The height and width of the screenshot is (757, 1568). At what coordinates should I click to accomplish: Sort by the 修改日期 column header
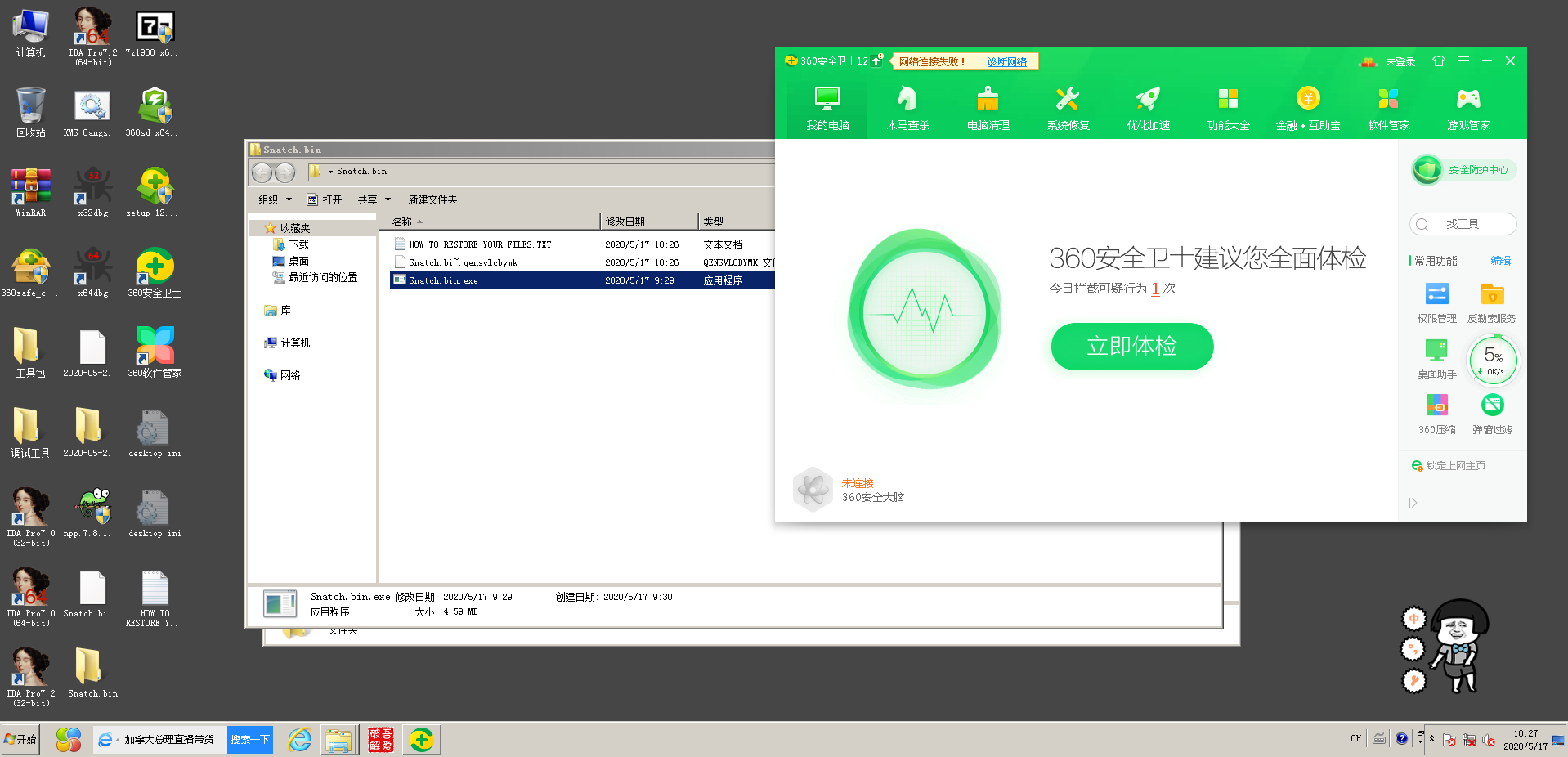click(x=649, y=222)
